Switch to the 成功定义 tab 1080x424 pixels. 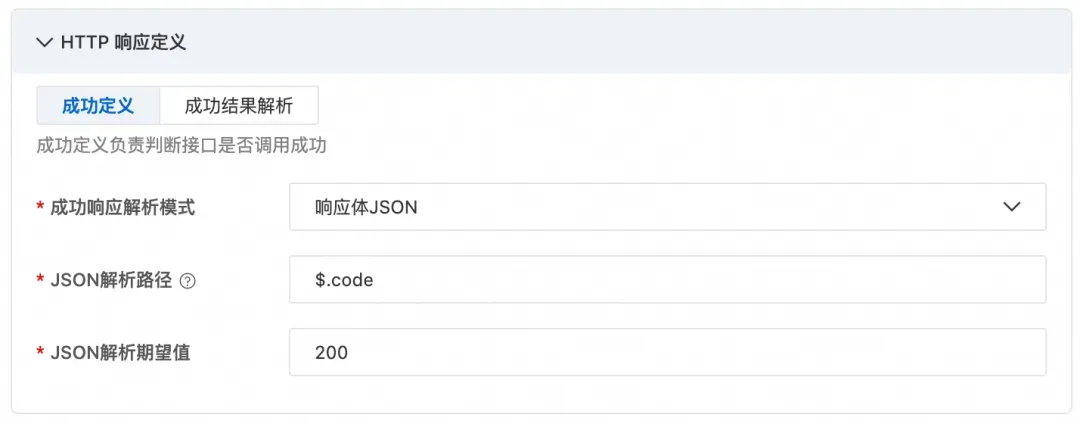tap(97, 105)
